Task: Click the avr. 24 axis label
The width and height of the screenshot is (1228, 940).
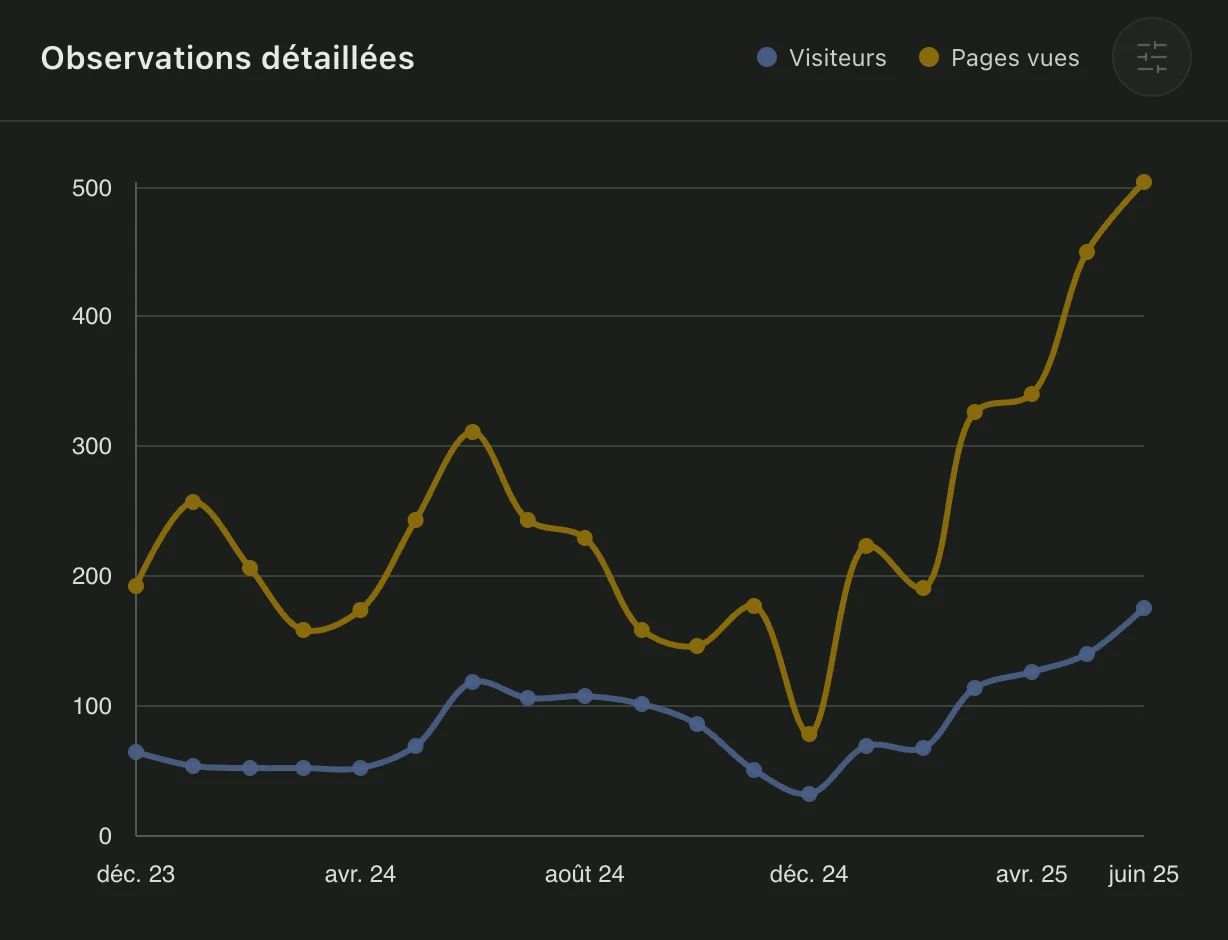Action: pos(360,874)
